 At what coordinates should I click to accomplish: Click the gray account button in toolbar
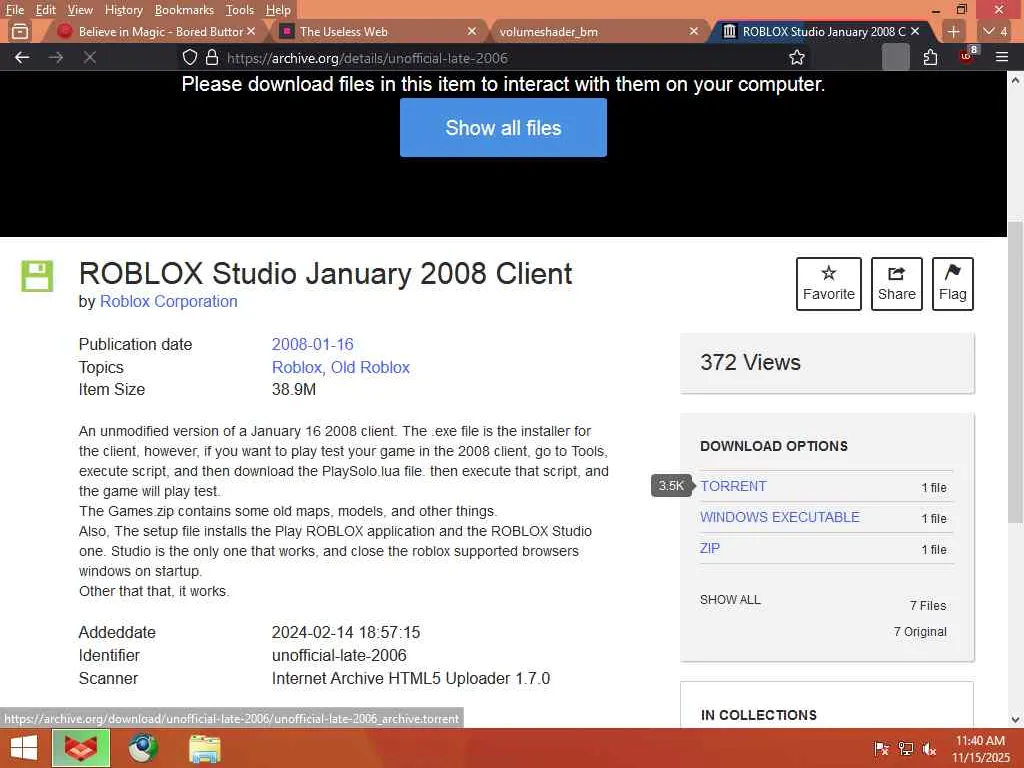click(895, 57)
